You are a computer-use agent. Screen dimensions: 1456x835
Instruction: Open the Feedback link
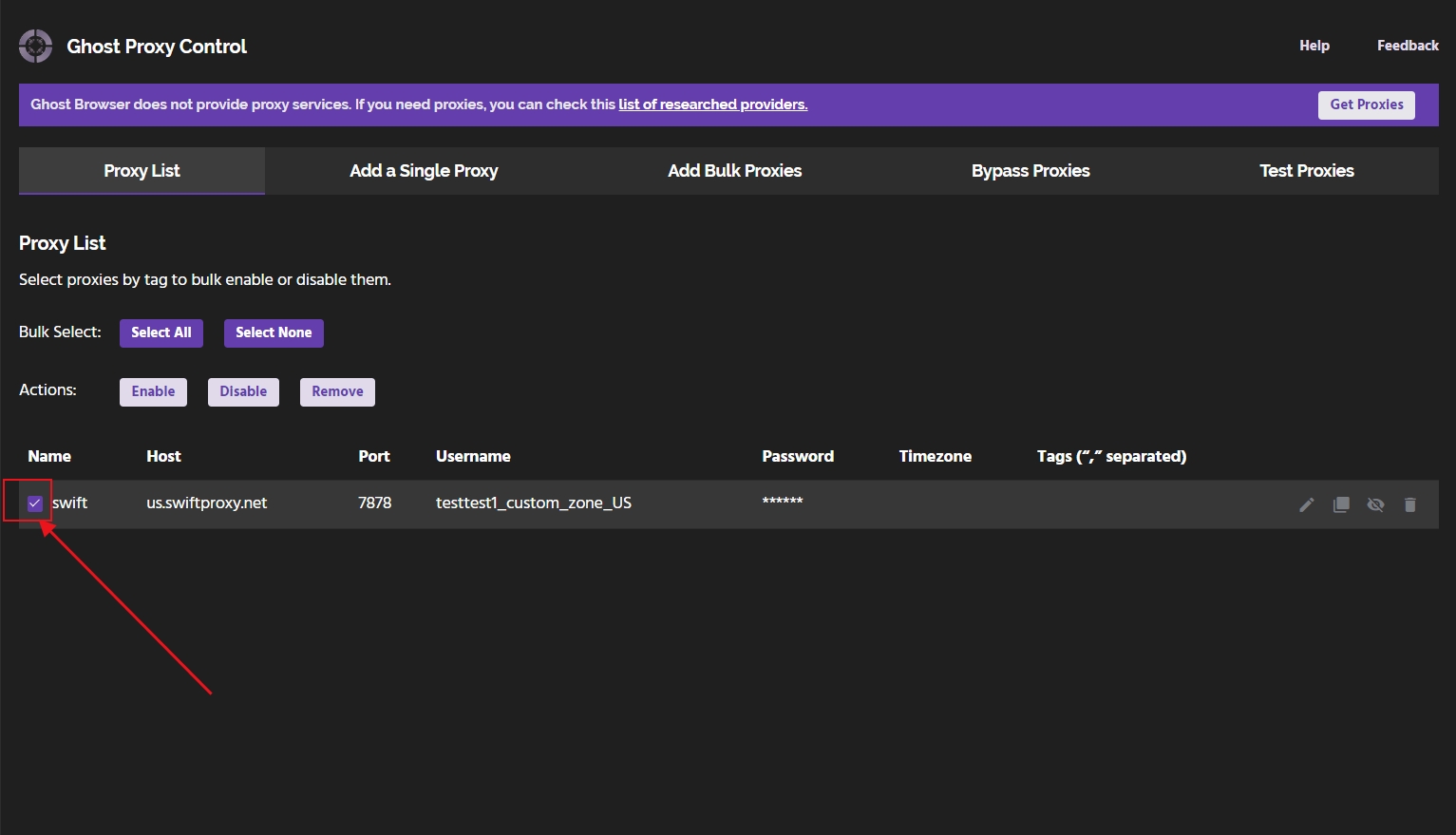(1408, 46)
